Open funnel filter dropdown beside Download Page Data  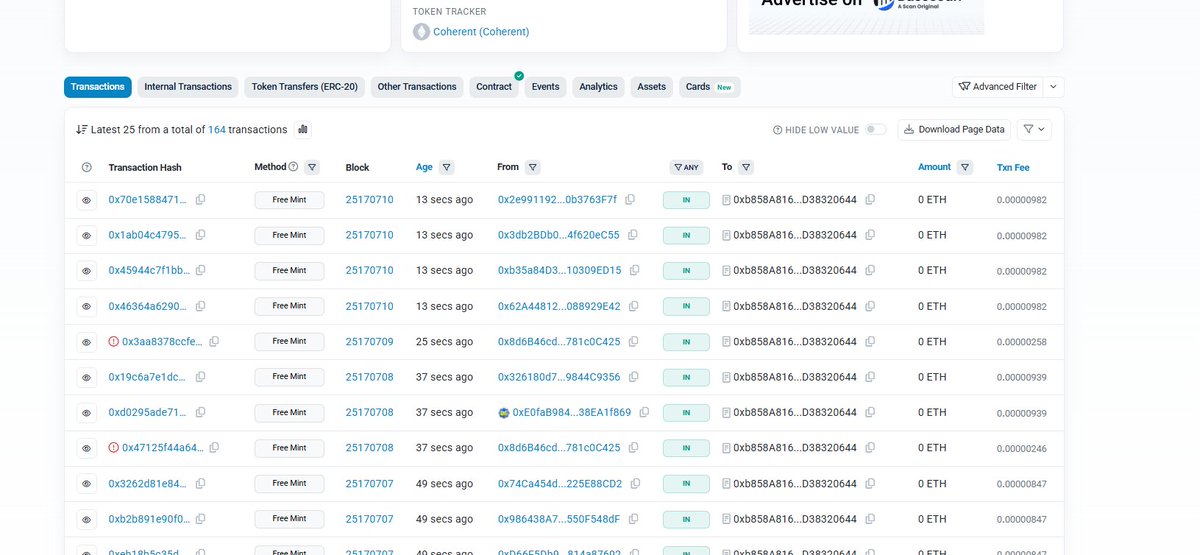point(1034,130)
